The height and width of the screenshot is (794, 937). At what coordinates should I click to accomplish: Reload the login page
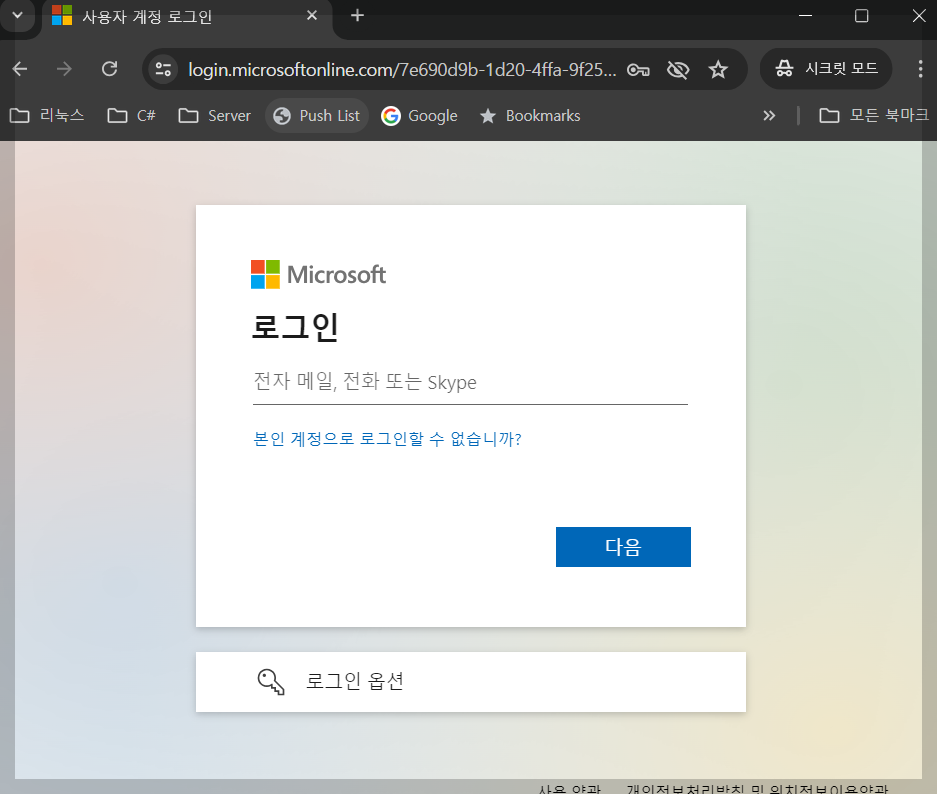109,69
